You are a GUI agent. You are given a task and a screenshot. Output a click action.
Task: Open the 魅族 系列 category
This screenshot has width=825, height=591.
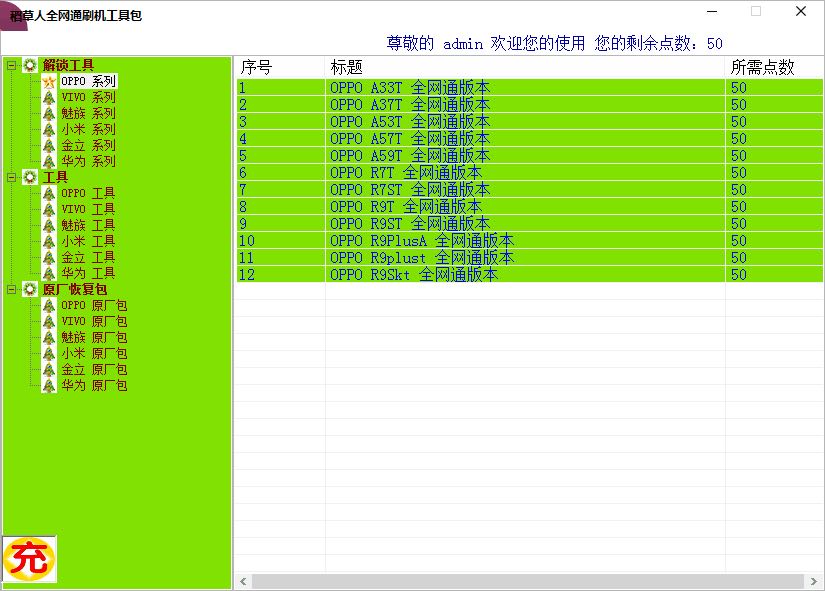pos(88,113)
